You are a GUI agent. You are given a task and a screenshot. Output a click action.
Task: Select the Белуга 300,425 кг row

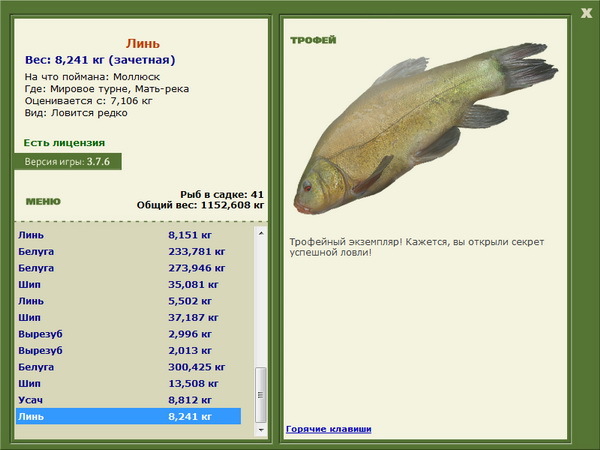[129, 367]
